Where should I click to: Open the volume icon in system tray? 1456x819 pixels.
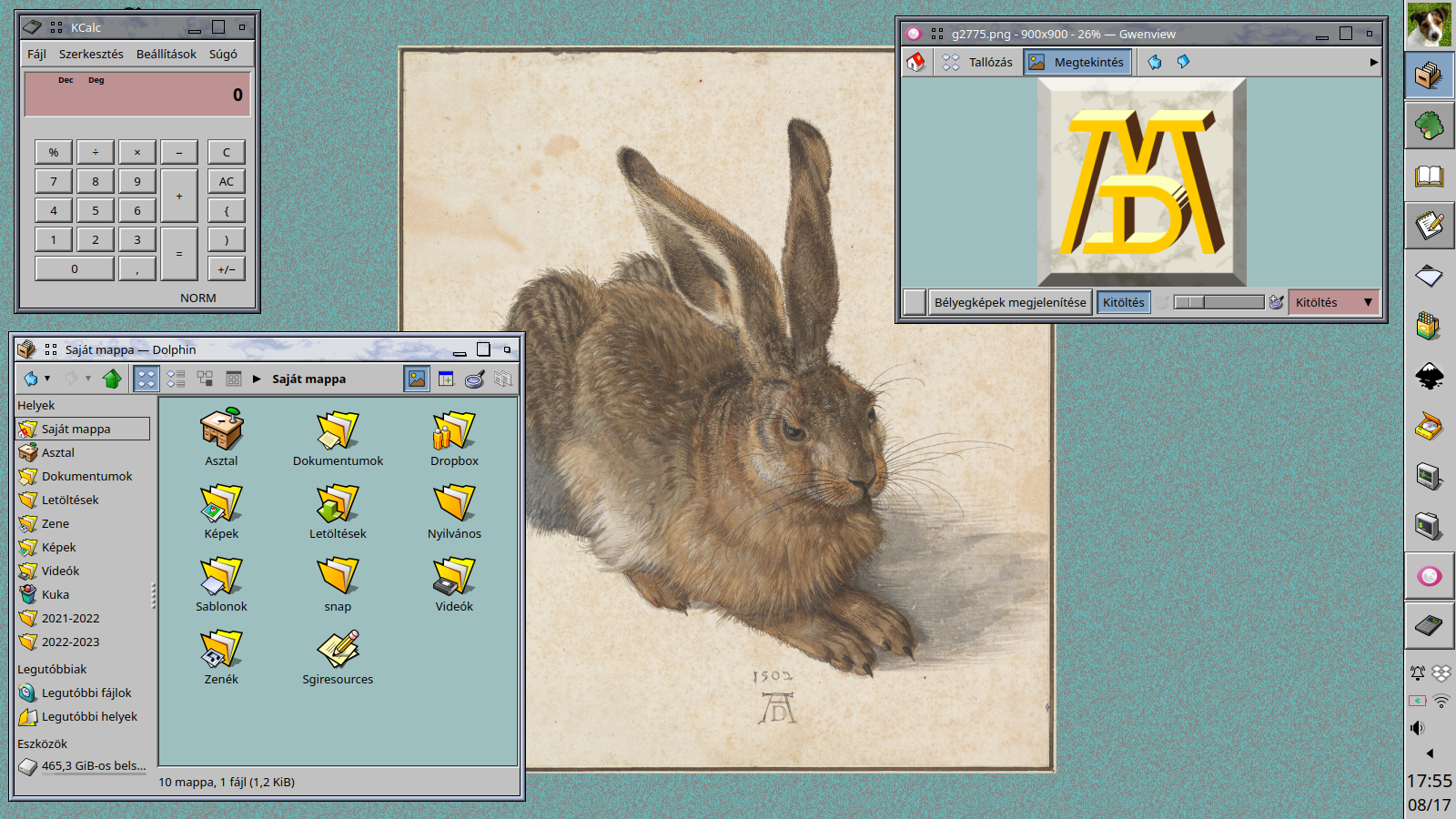coord(1418,727)
